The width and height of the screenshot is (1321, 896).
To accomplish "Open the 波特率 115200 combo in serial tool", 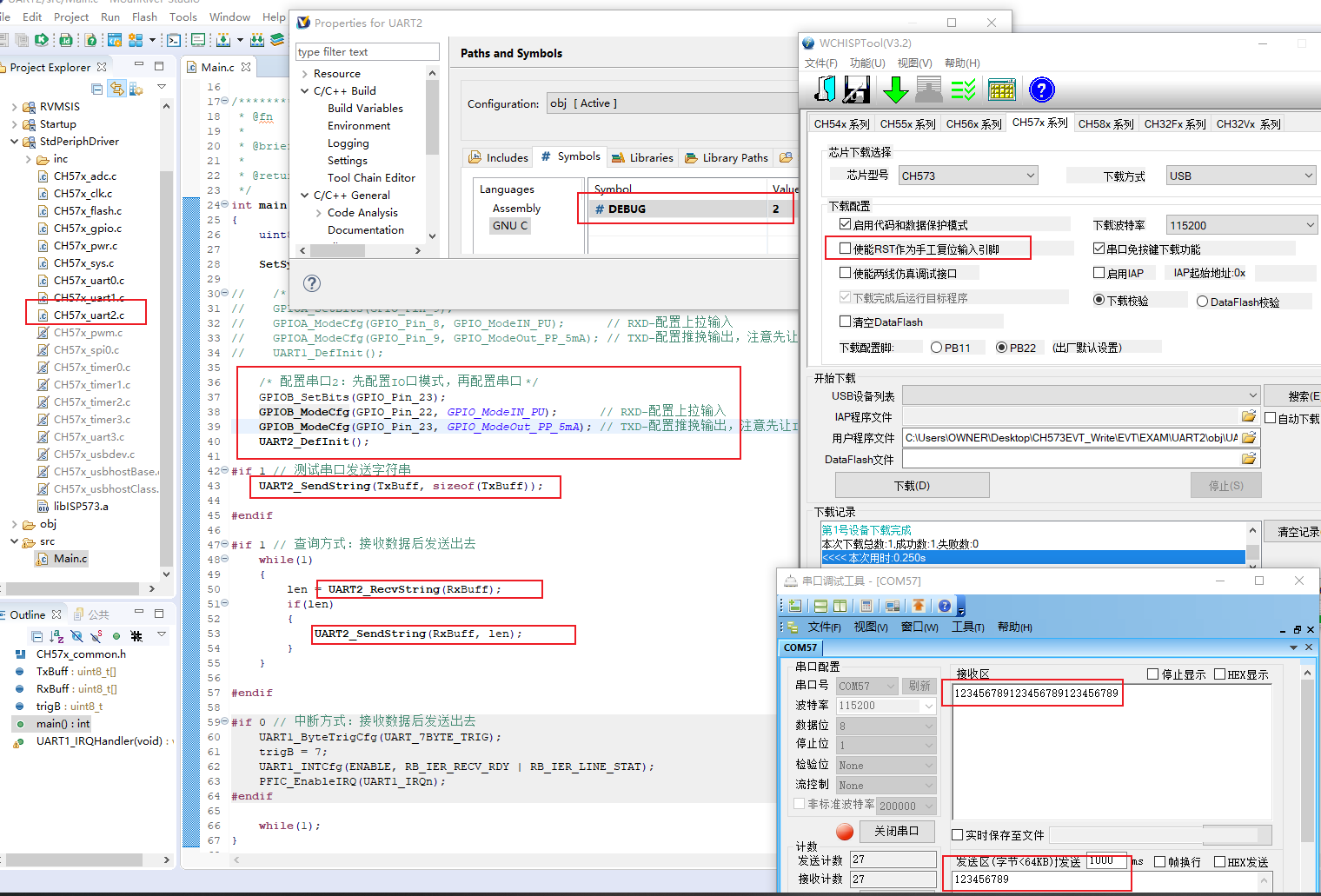I will (x=886, y=706).
